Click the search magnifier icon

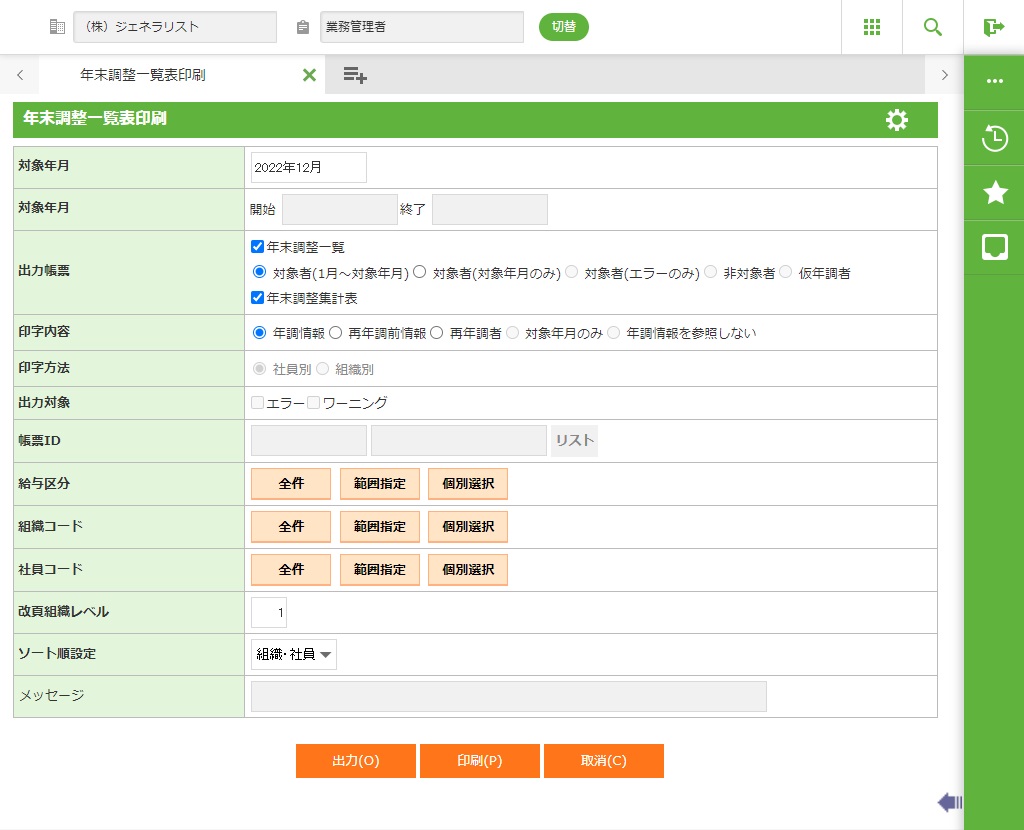[x=933, y=27]
